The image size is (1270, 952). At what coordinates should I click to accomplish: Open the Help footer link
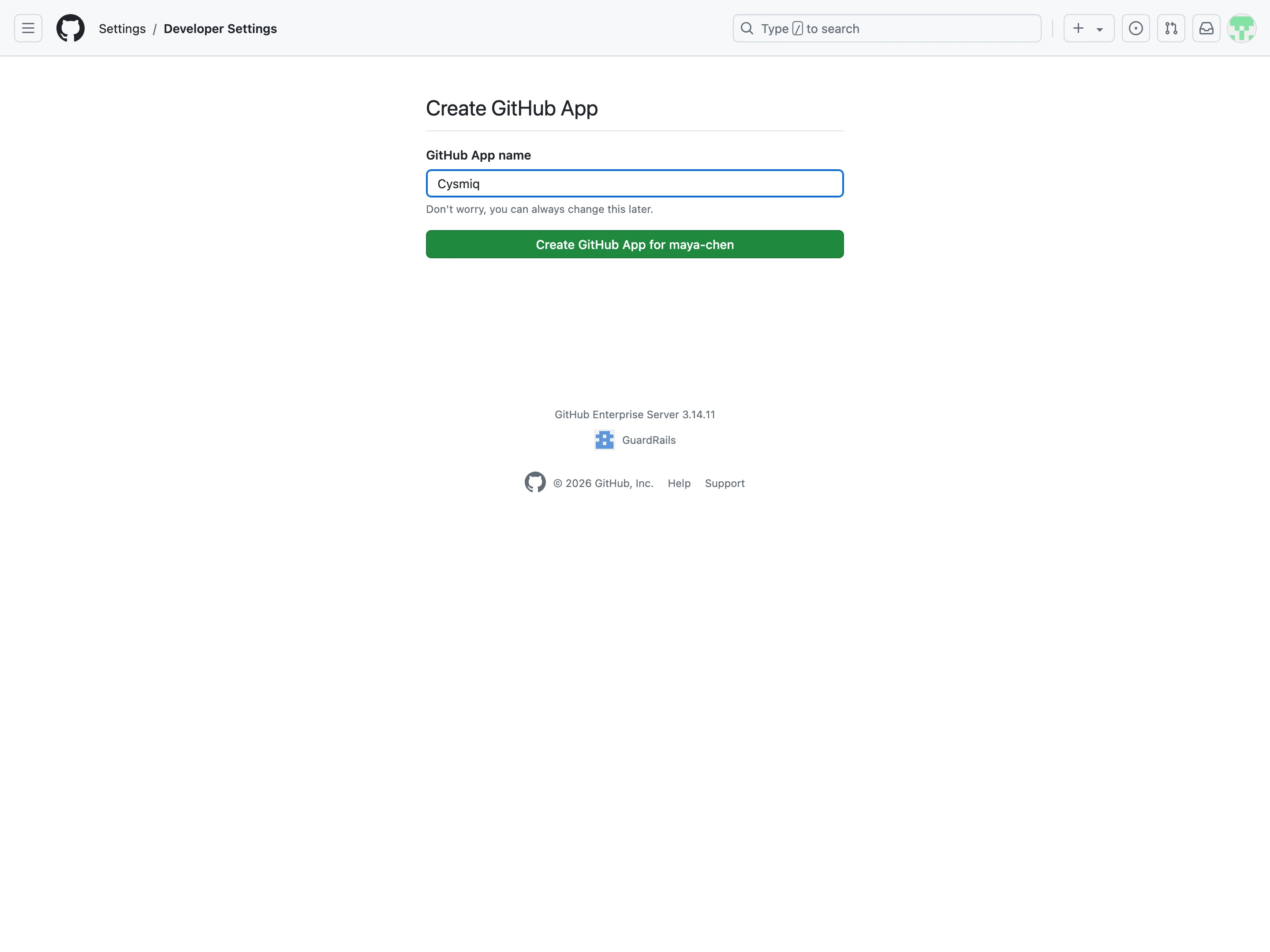[679, 483]
